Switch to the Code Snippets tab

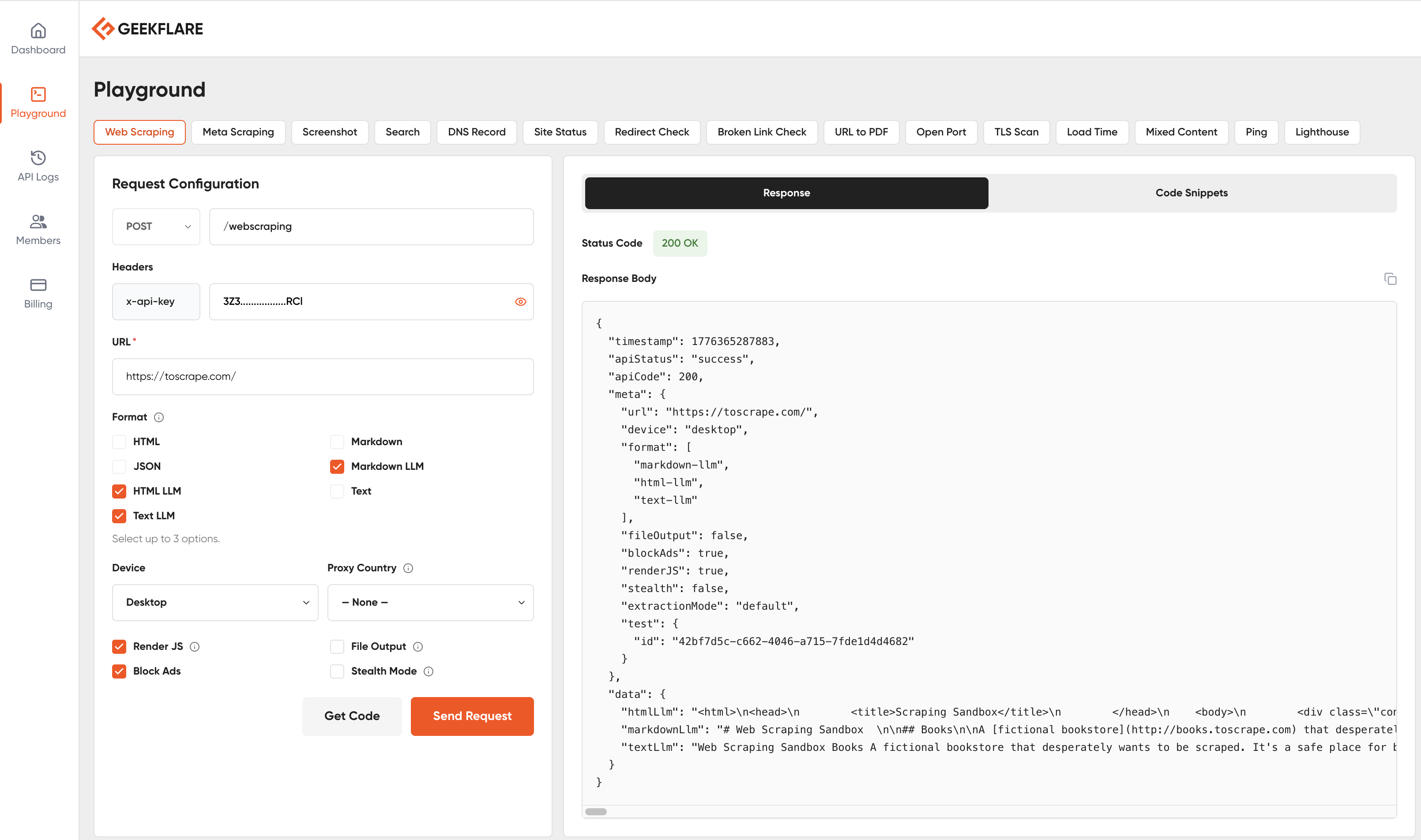[1191, 192]
